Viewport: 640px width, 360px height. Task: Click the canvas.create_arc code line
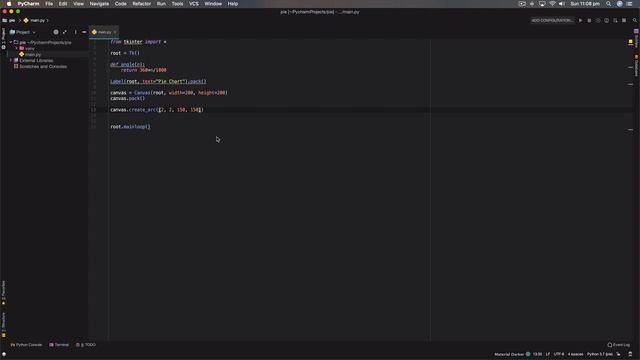[x=157, y=110]
